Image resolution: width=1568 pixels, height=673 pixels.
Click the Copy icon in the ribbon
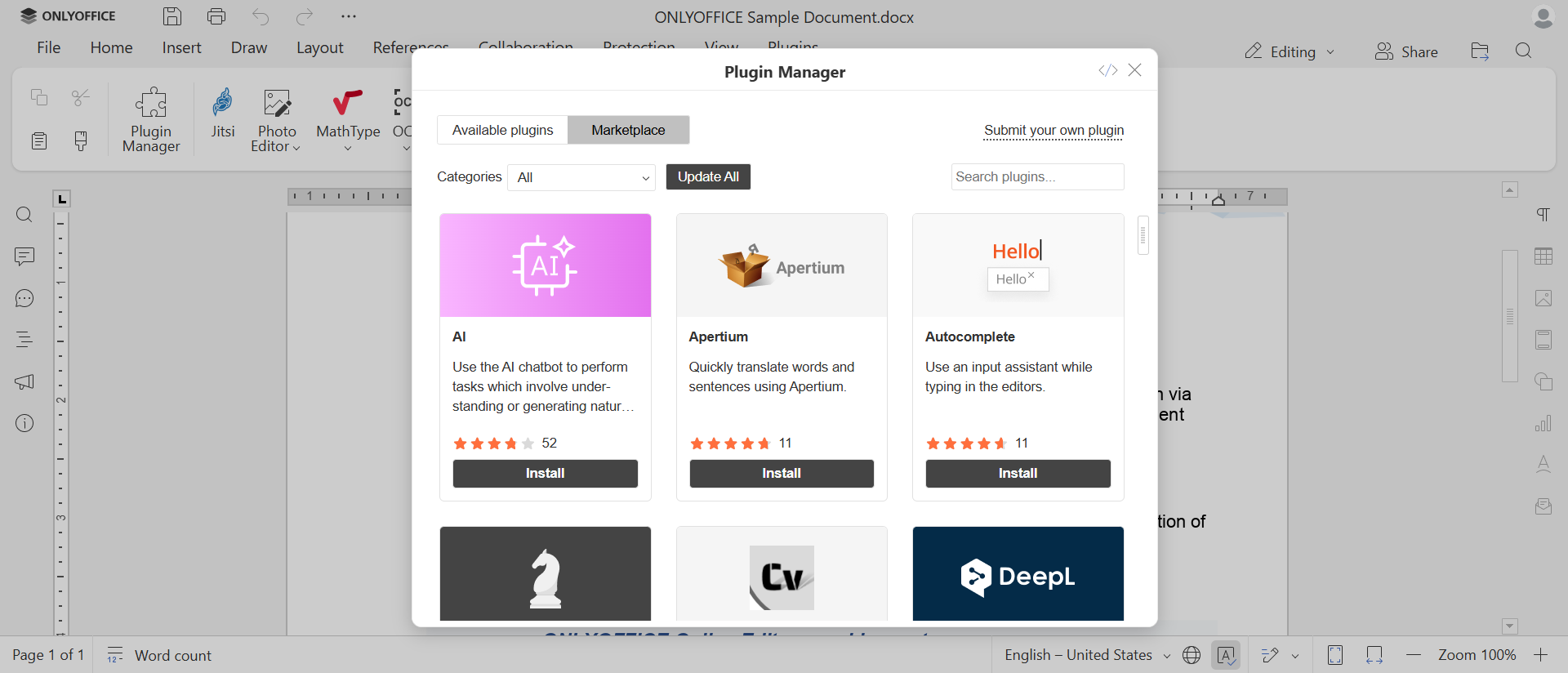coord(38,97)
